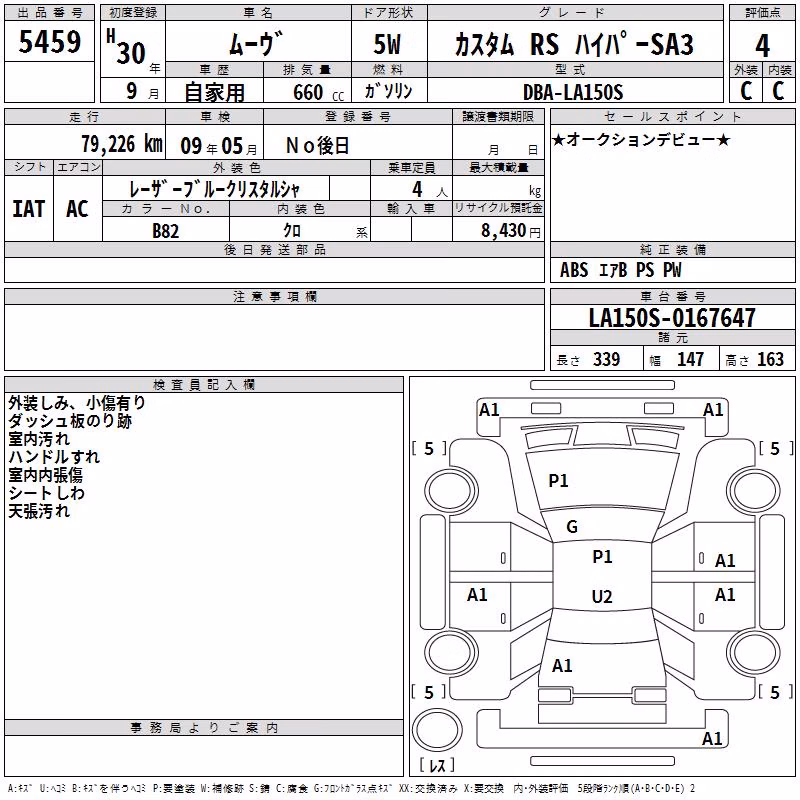Select the color number B82
The height and width of the screenshot is (800, 800).
(x=166, y=231)
